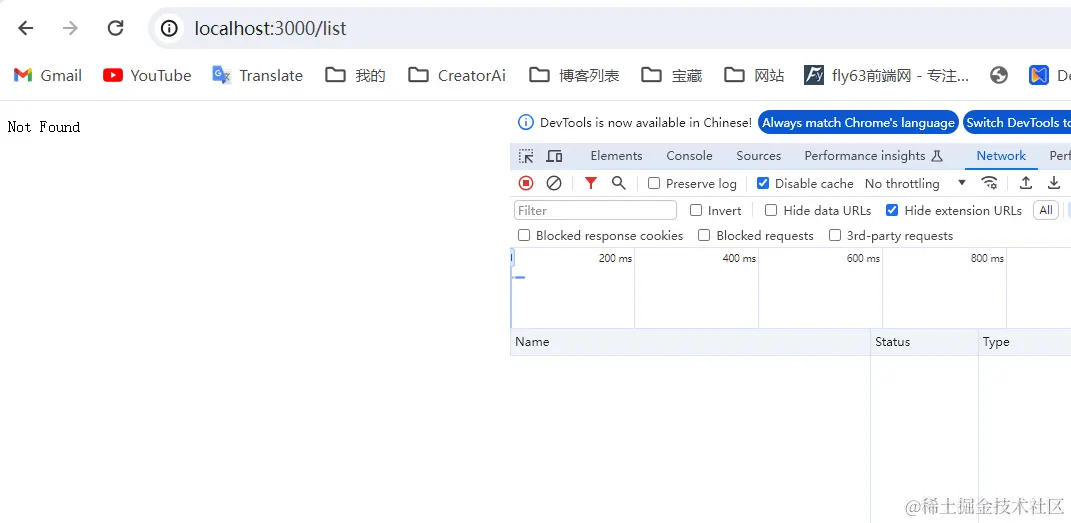Open the Performance insights tab

[x=874, y=156]
